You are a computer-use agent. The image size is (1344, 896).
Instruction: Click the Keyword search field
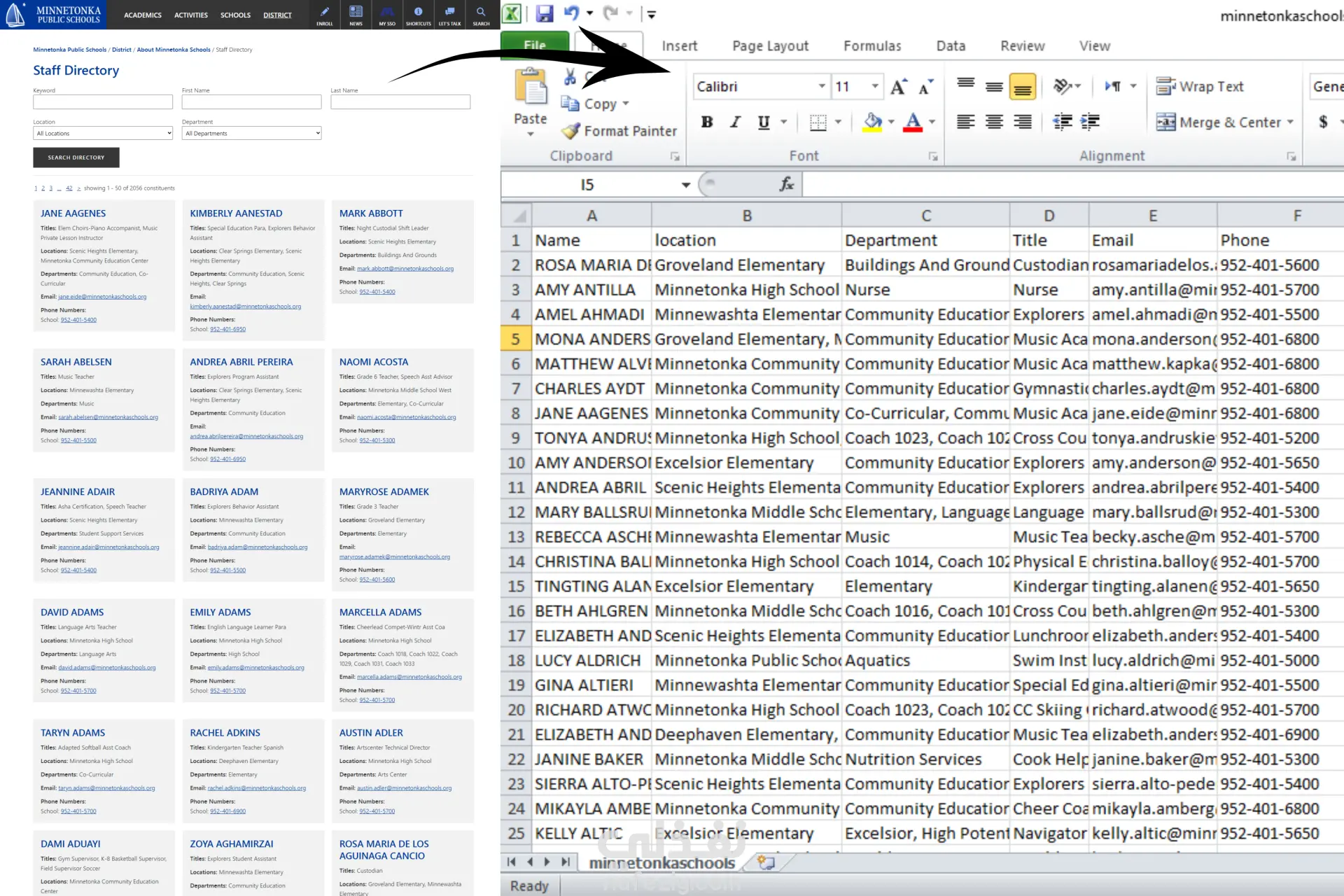[x=103, y=102]
